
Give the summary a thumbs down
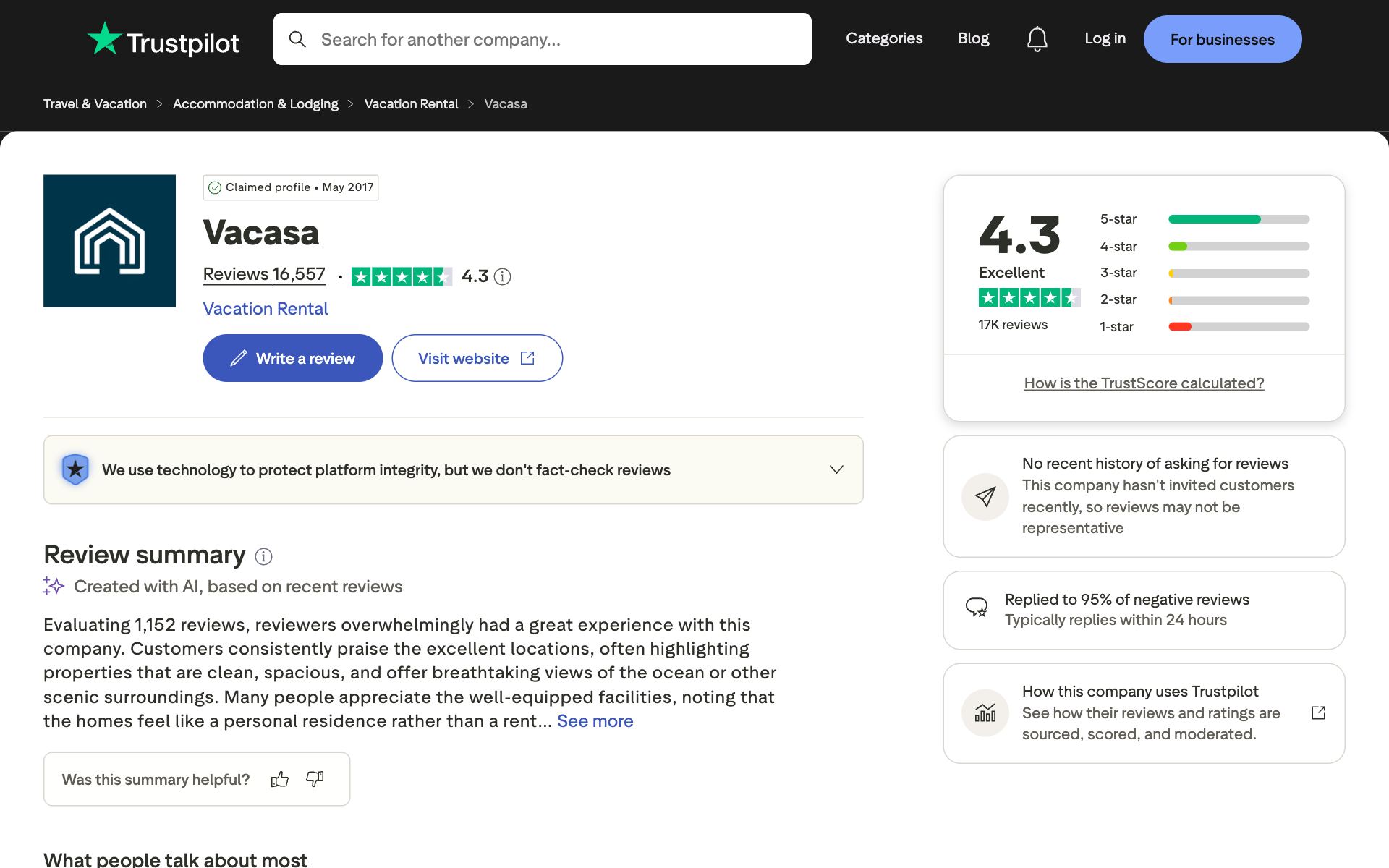point(315,779)
